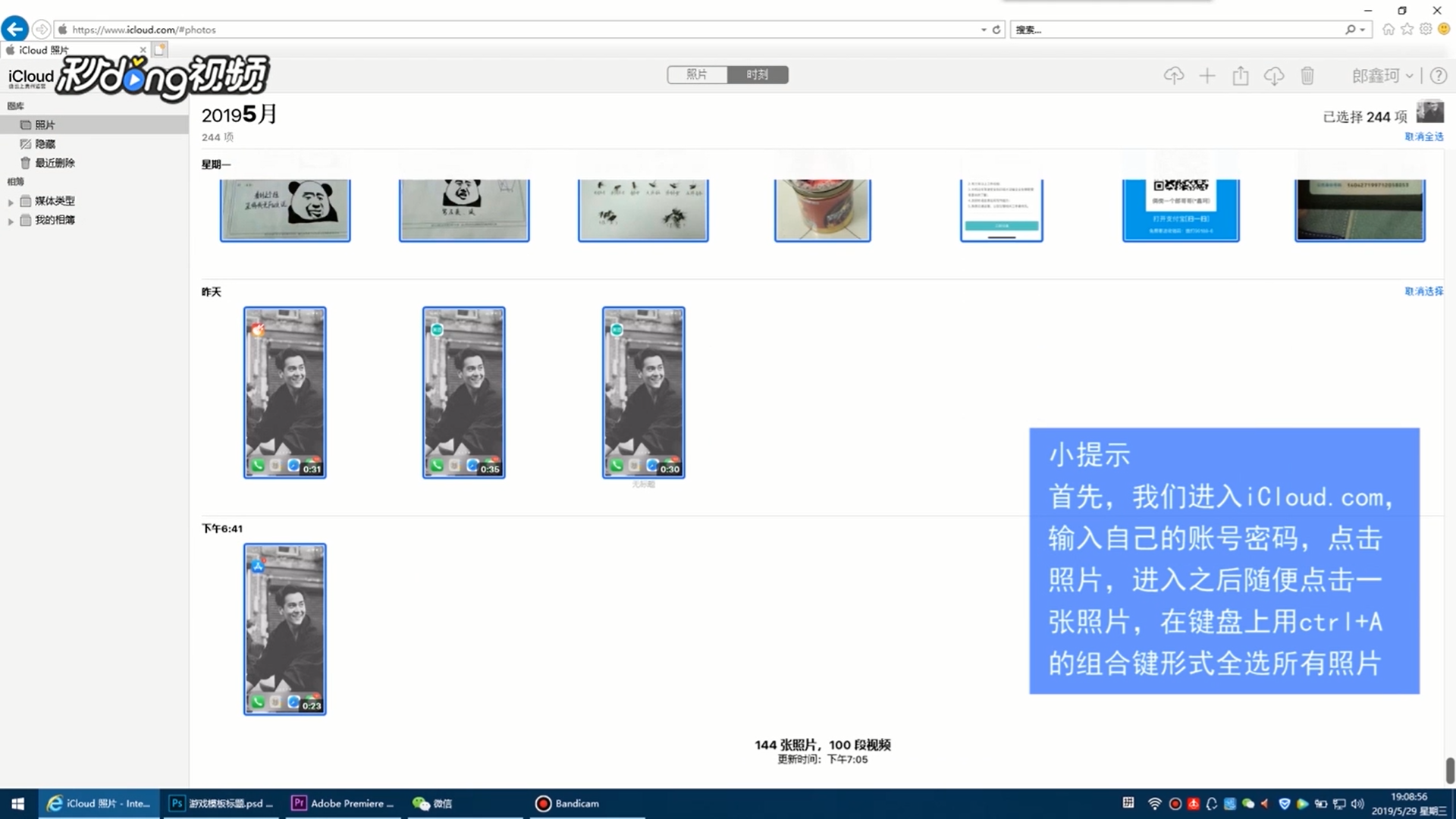Screen dimensions: 1456x819
Task: Click the browser forward arrow button
Action: click(42, 30)
